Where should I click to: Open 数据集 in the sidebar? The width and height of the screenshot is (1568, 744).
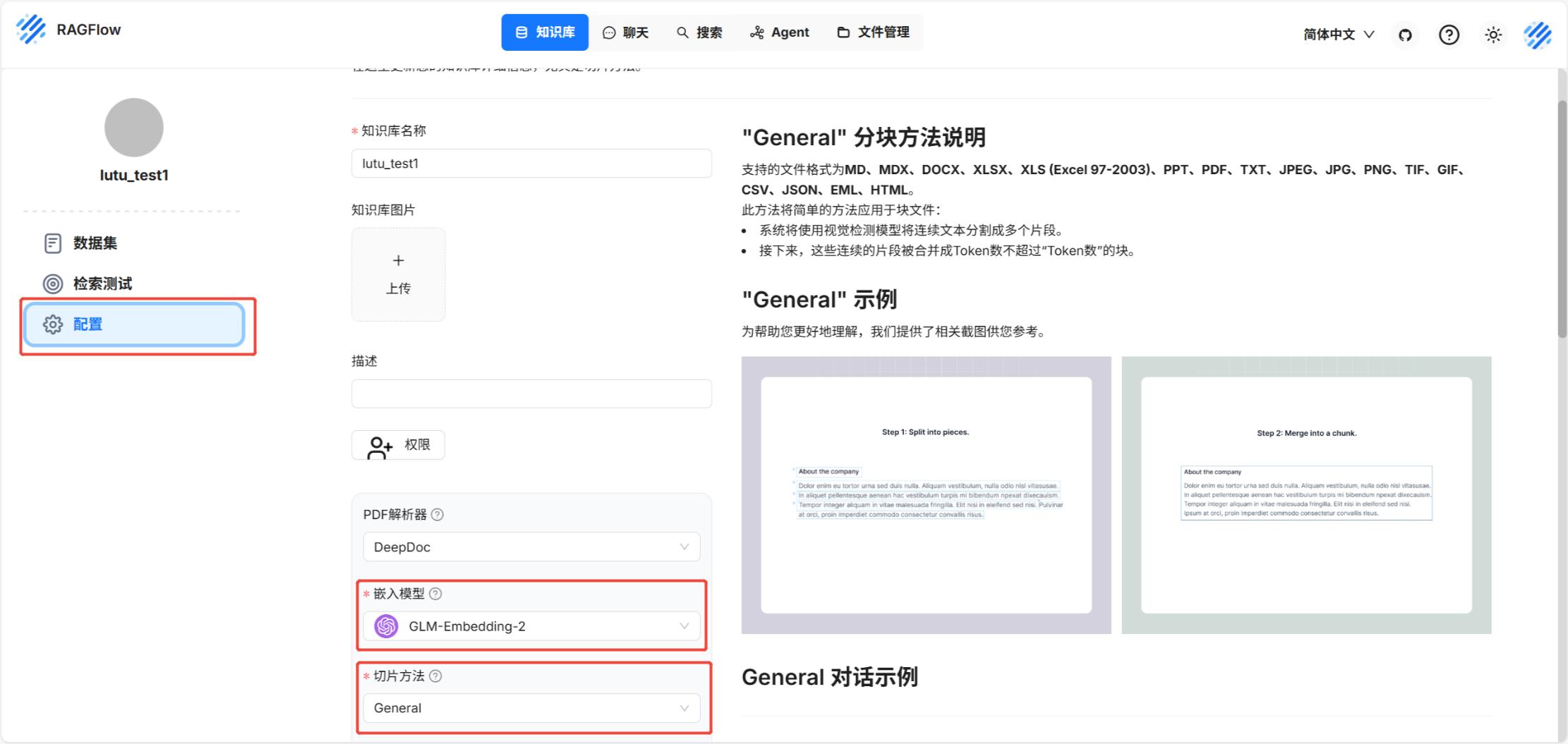tap(95, 243)
